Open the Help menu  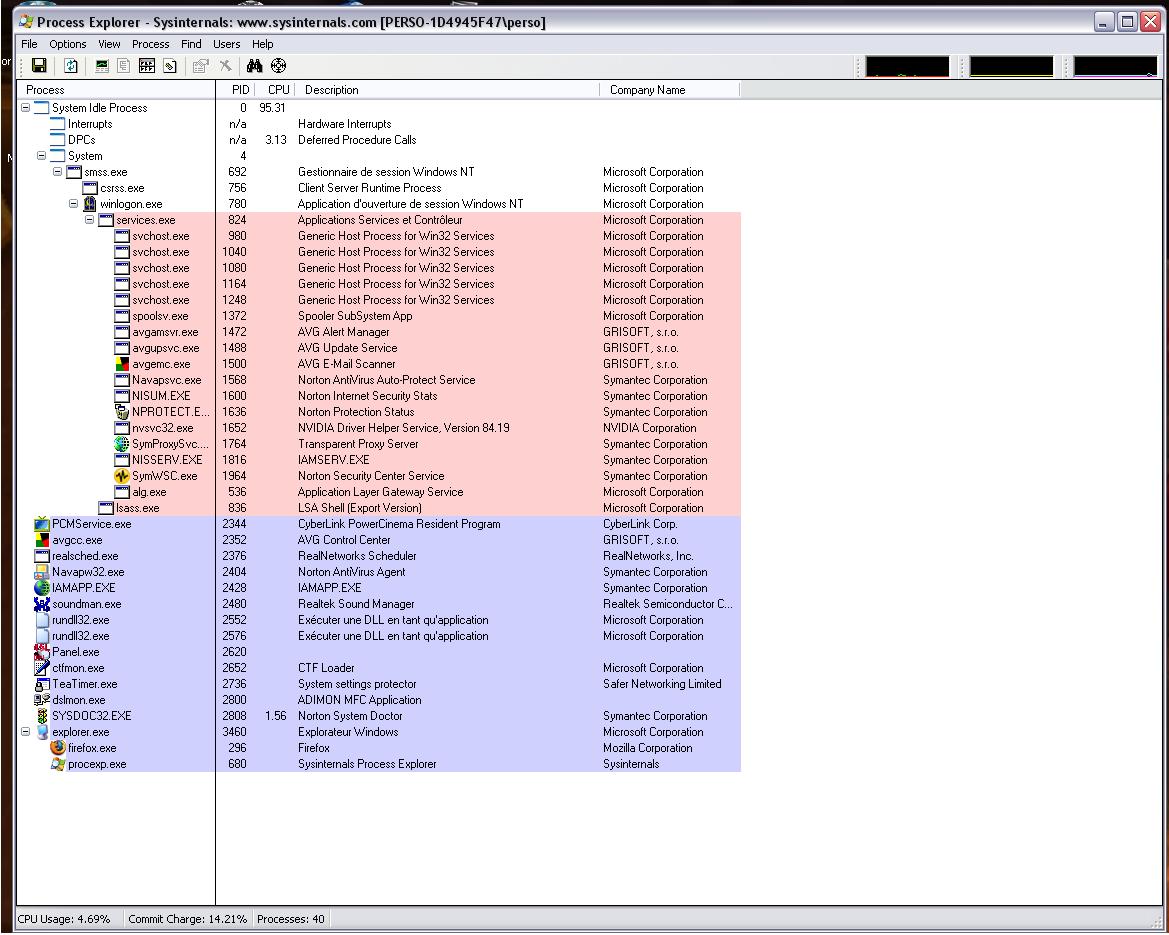(262, 45)
